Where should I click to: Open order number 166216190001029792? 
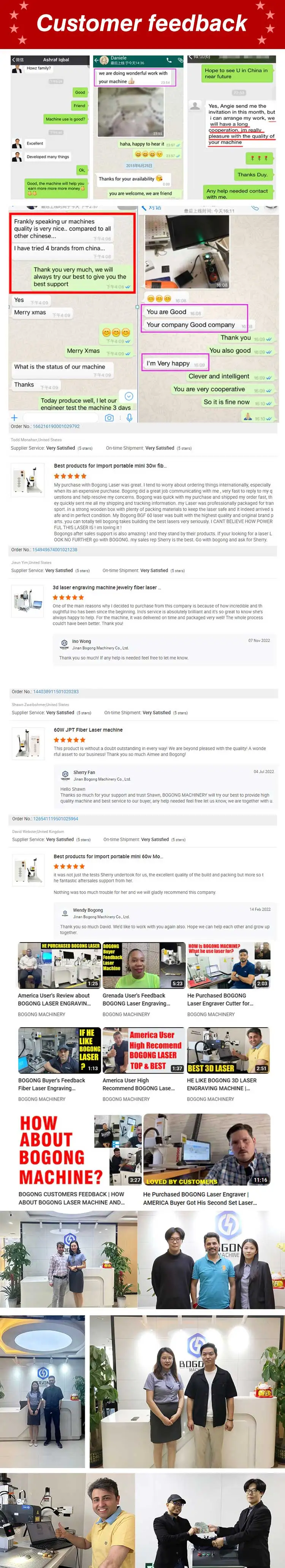pyautogui.click(x=56, y=427)
